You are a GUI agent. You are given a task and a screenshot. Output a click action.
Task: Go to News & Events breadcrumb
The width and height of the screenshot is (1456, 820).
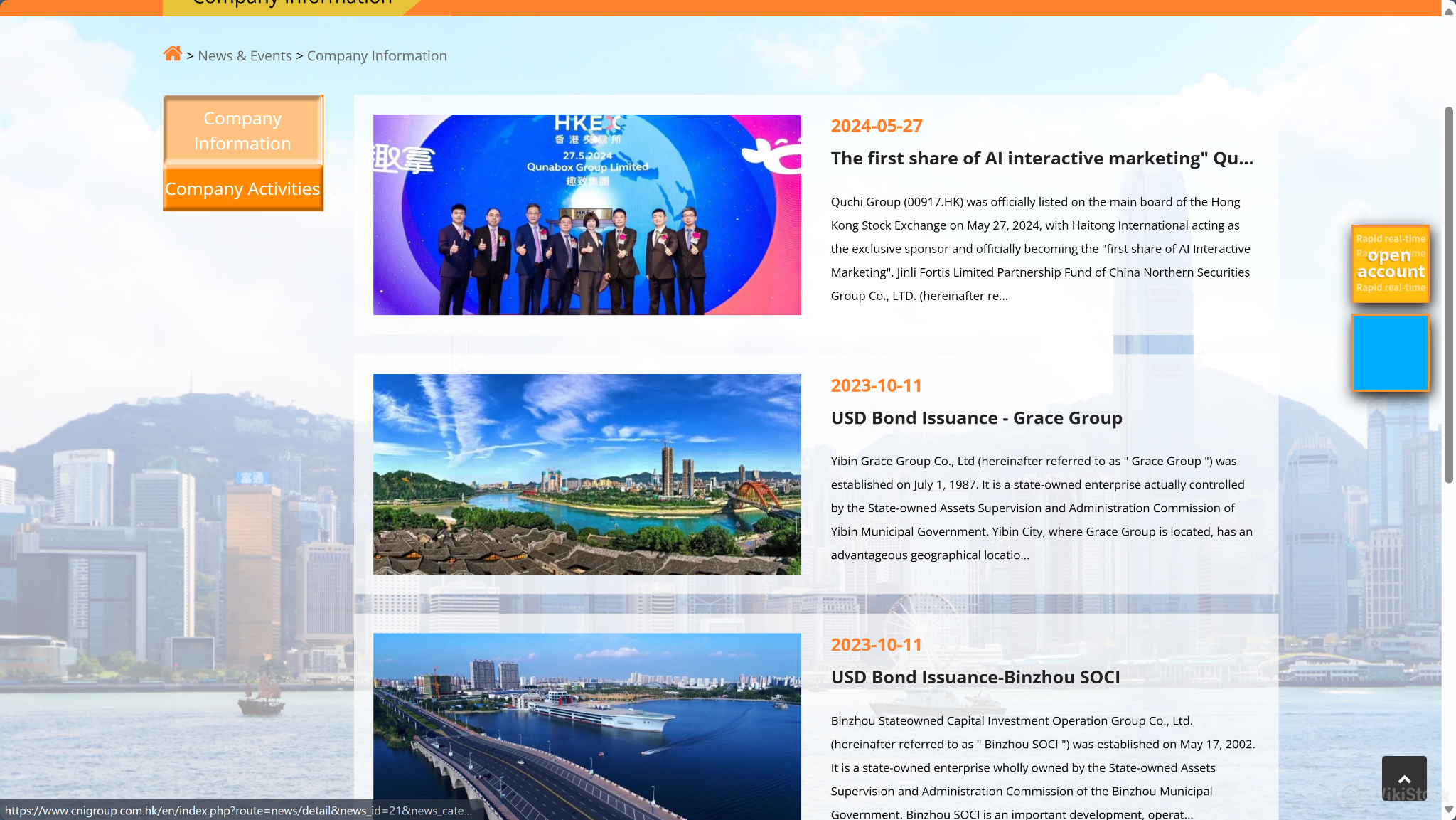tap(245, 56)
